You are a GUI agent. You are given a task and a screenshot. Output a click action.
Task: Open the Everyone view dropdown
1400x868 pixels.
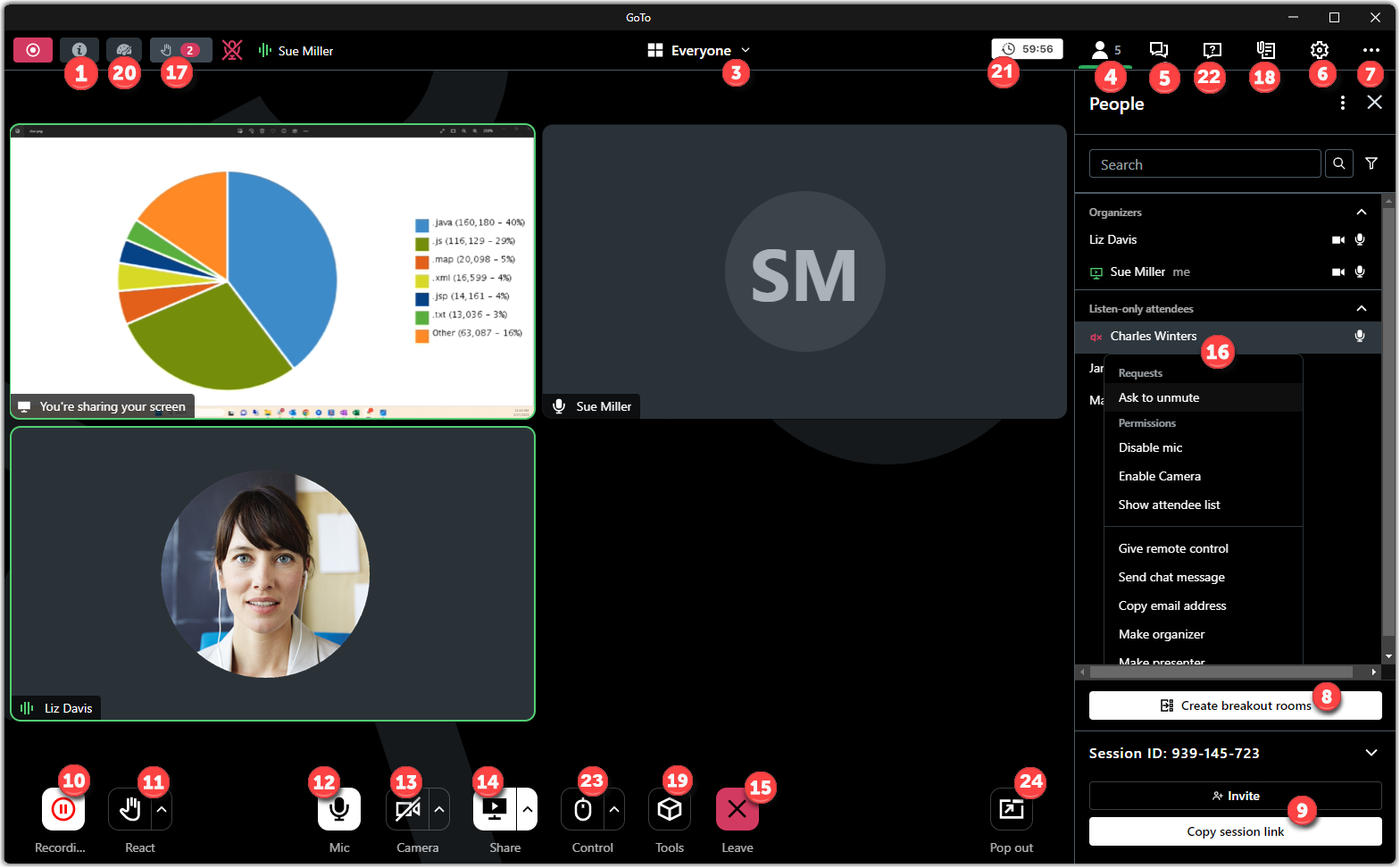pyautogui.click(x=700, y=50)
